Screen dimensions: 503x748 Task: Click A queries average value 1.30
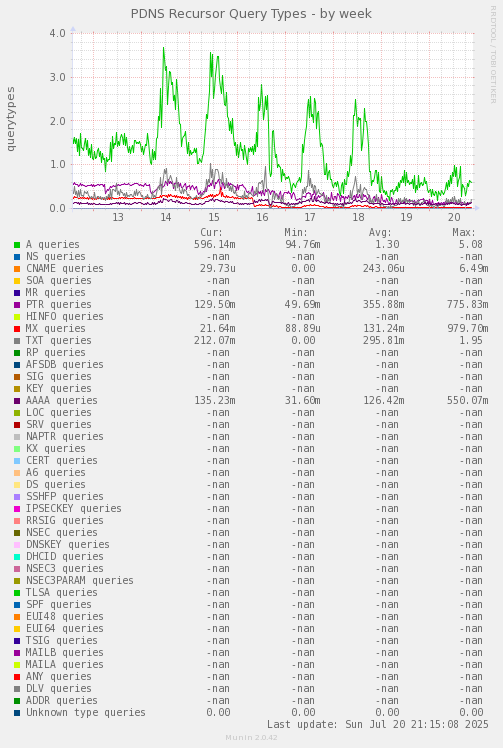click(x=387, y=244)
